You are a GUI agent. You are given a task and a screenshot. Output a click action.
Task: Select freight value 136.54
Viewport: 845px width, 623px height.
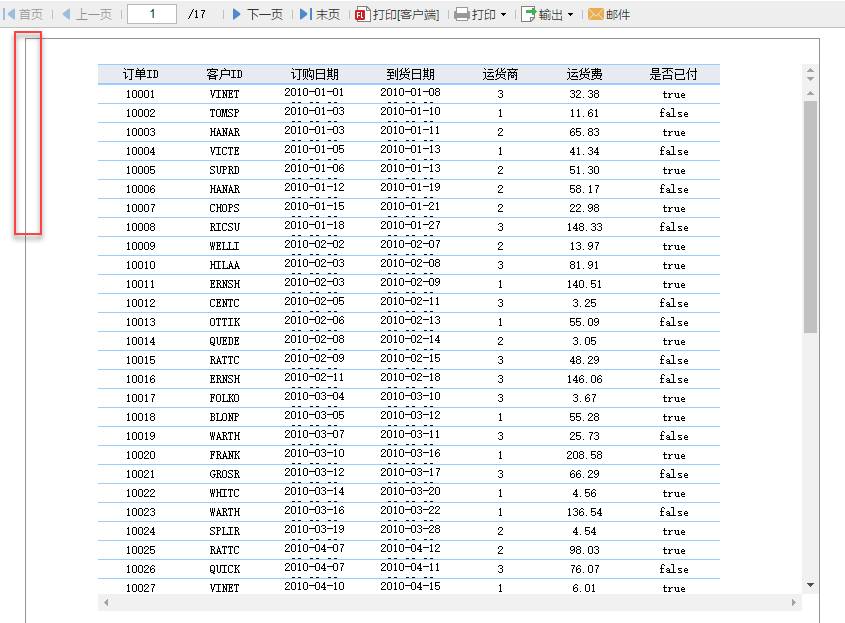584,512
